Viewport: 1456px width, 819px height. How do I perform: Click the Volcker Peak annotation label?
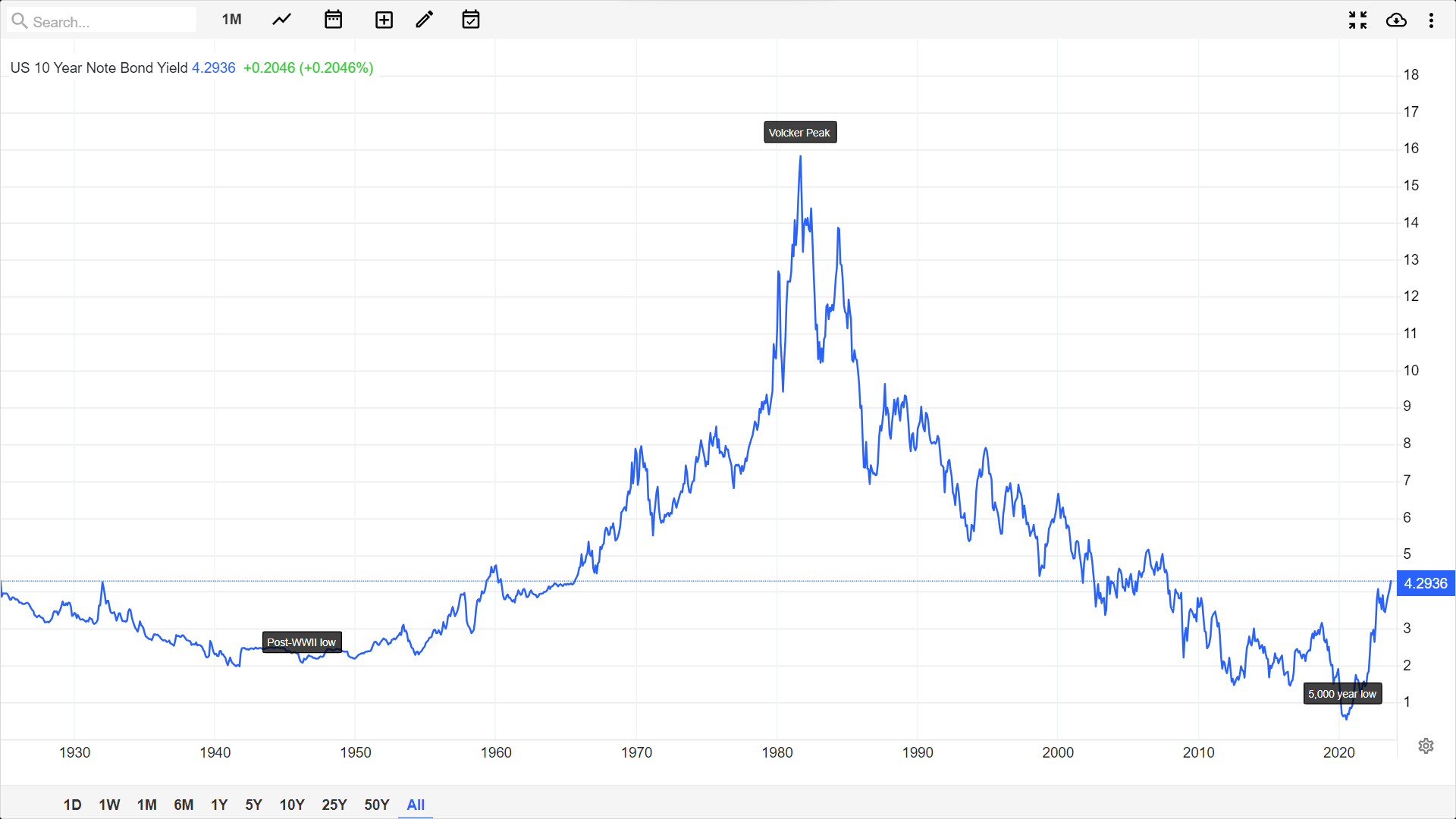point(799,133)
